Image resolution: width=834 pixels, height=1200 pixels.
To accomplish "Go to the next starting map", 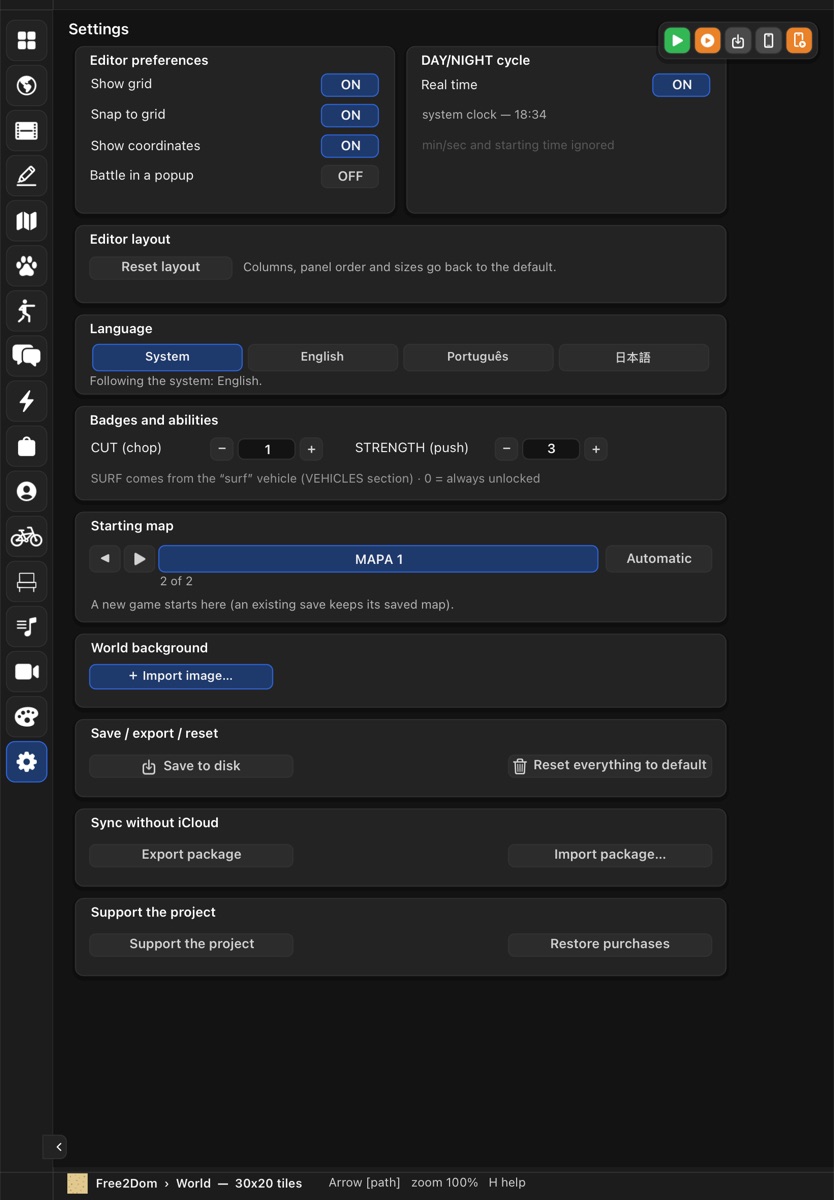I will [139, 559].
